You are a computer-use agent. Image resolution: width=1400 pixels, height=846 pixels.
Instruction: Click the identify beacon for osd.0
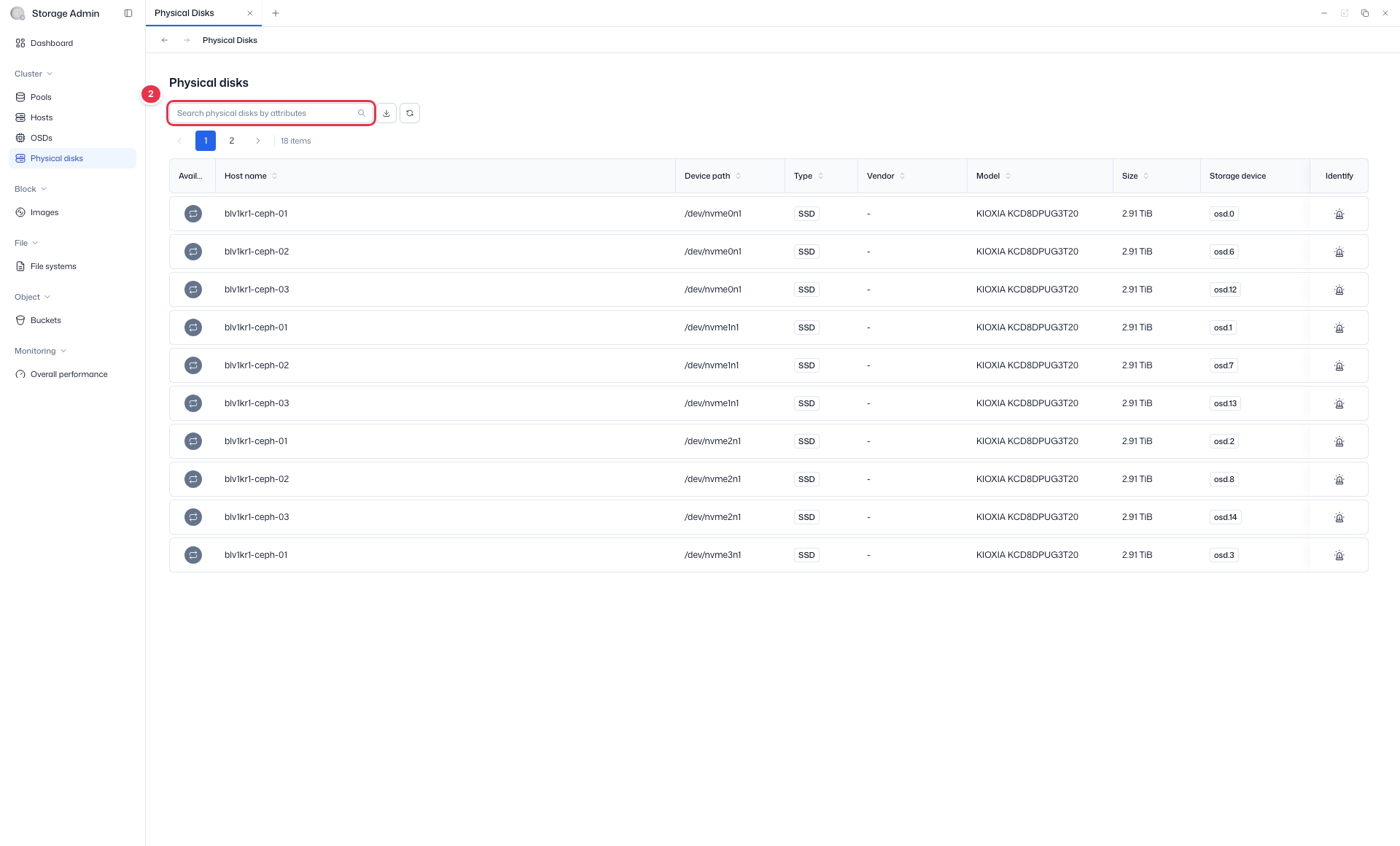(x=1339, y=214)
